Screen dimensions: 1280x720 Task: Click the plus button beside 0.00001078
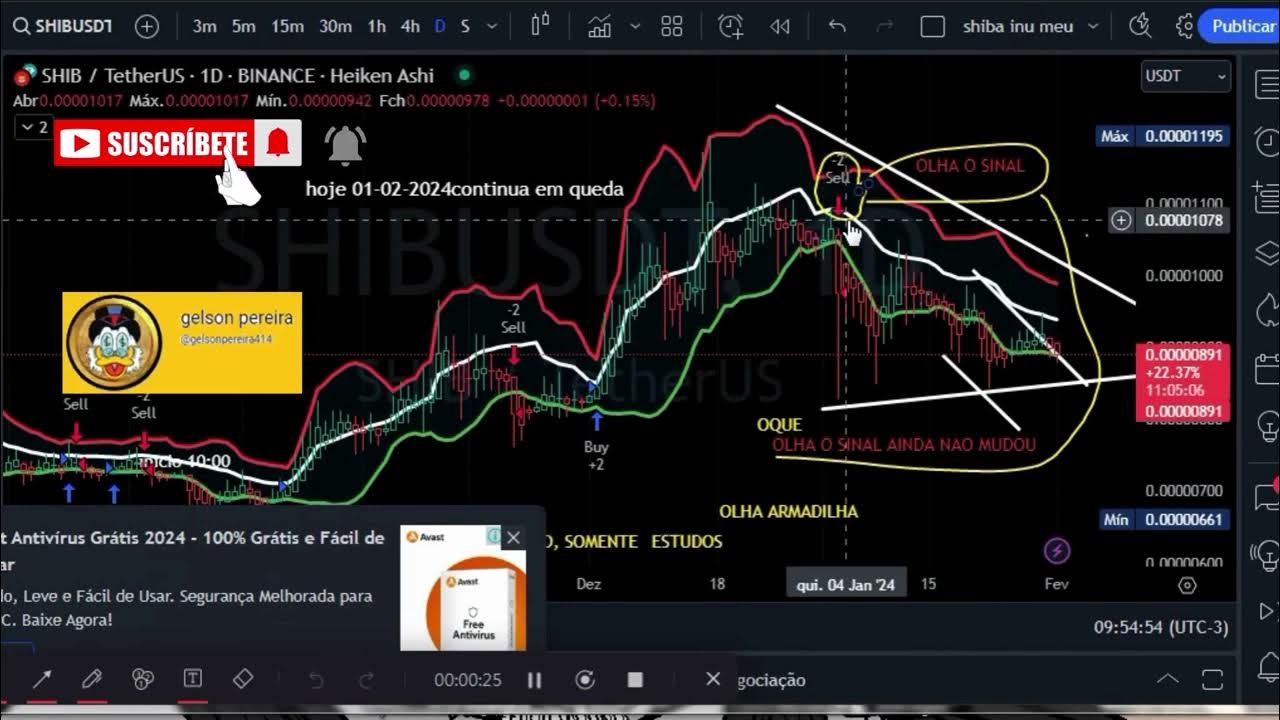[x=1121, y=220]
